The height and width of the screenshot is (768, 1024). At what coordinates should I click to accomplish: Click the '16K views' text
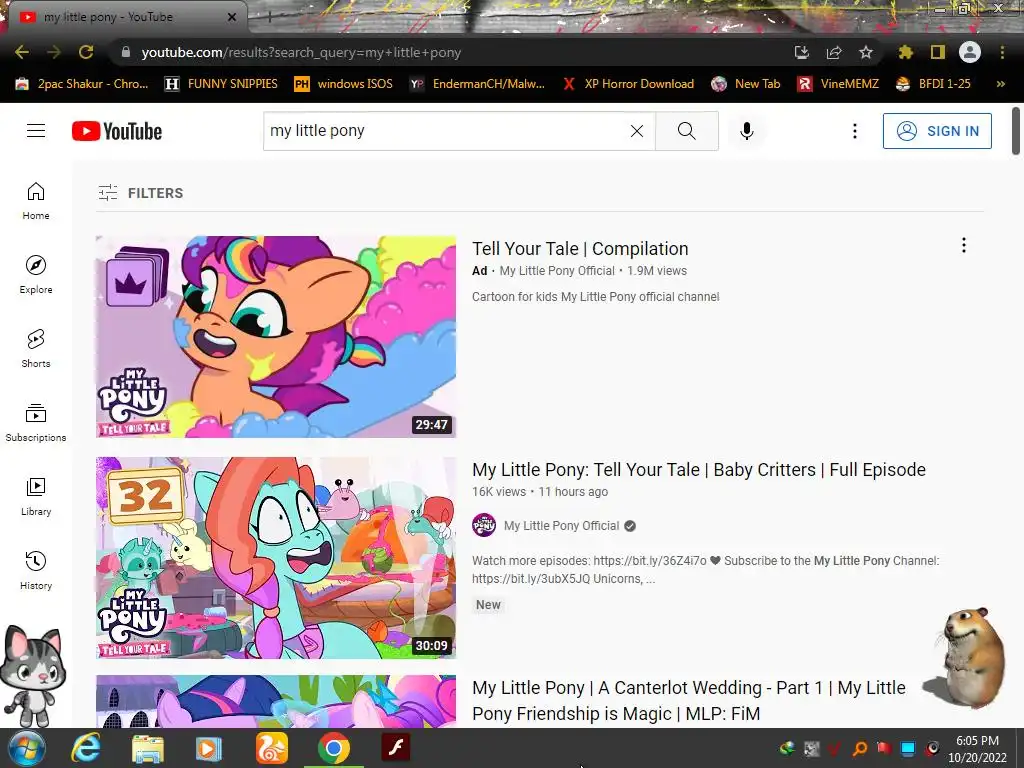pos(499,492)
